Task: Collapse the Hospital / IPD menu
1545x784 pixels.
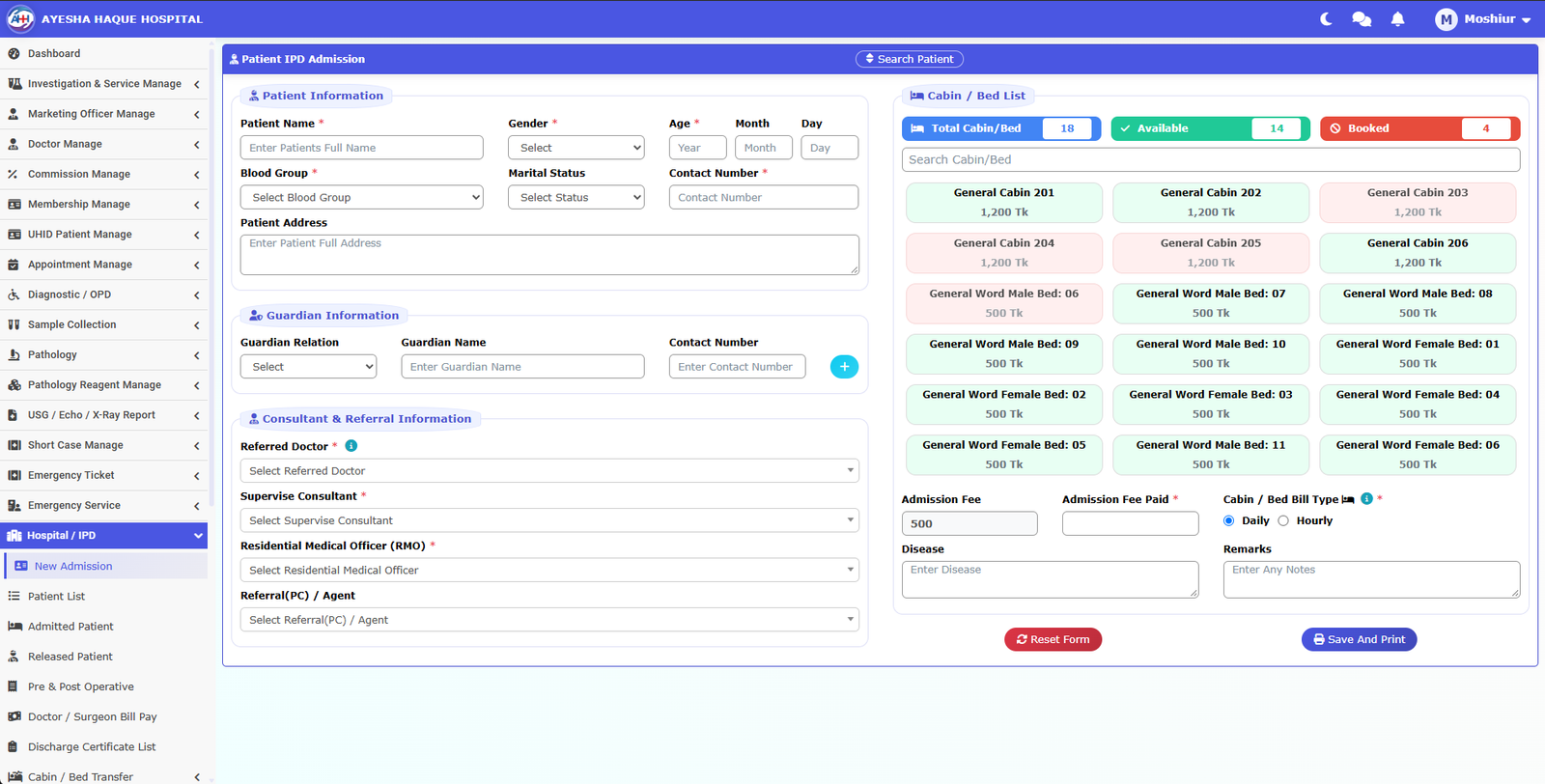Action: tap(104, 536)
